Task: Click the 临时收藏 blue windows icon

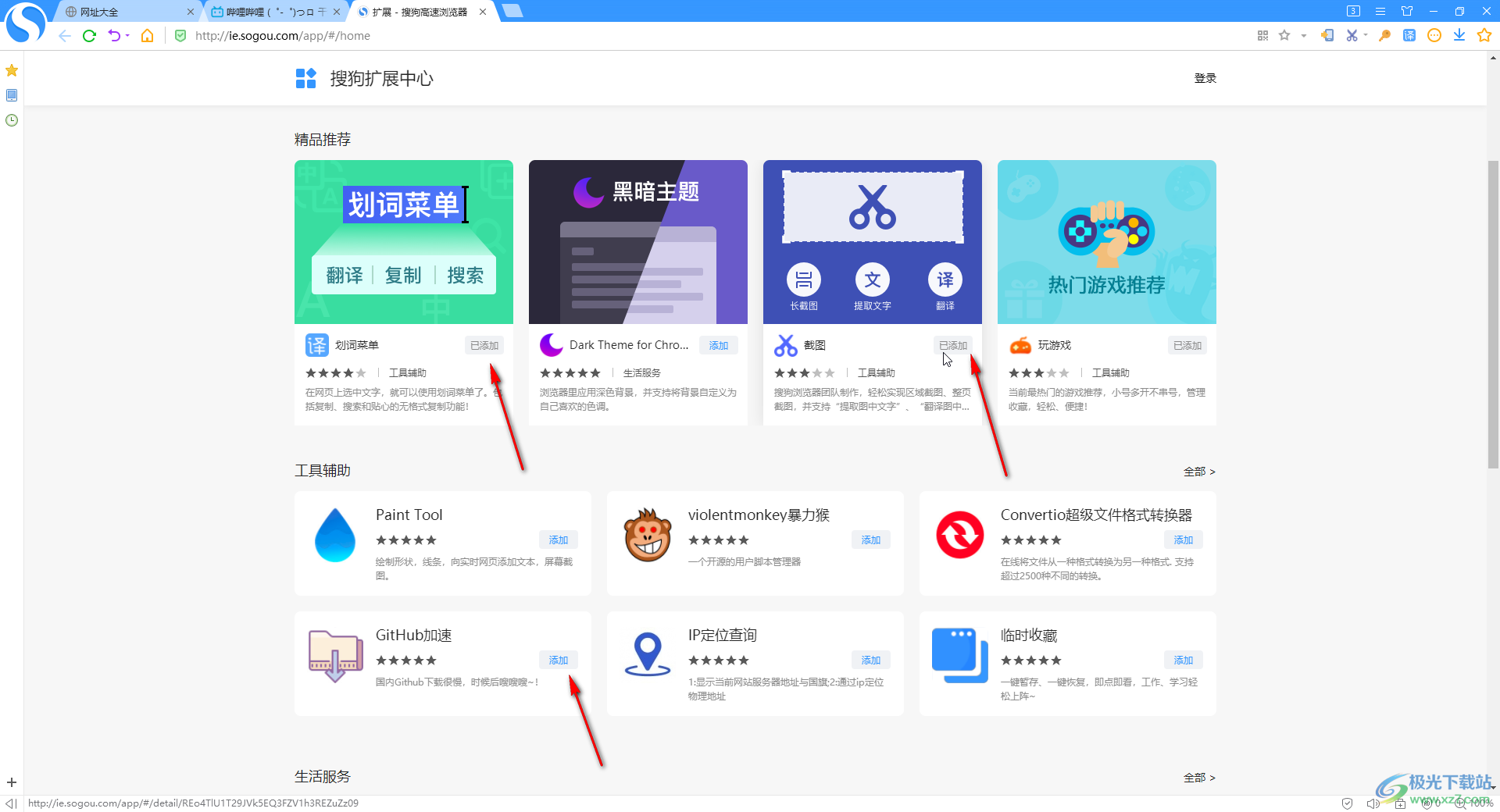Action: pos(960,655)
